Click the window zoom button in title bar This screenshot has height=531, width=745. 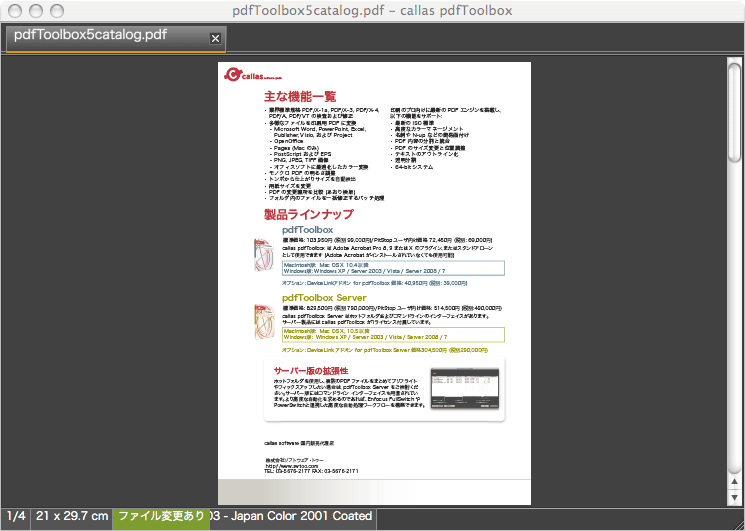(57, 10)
